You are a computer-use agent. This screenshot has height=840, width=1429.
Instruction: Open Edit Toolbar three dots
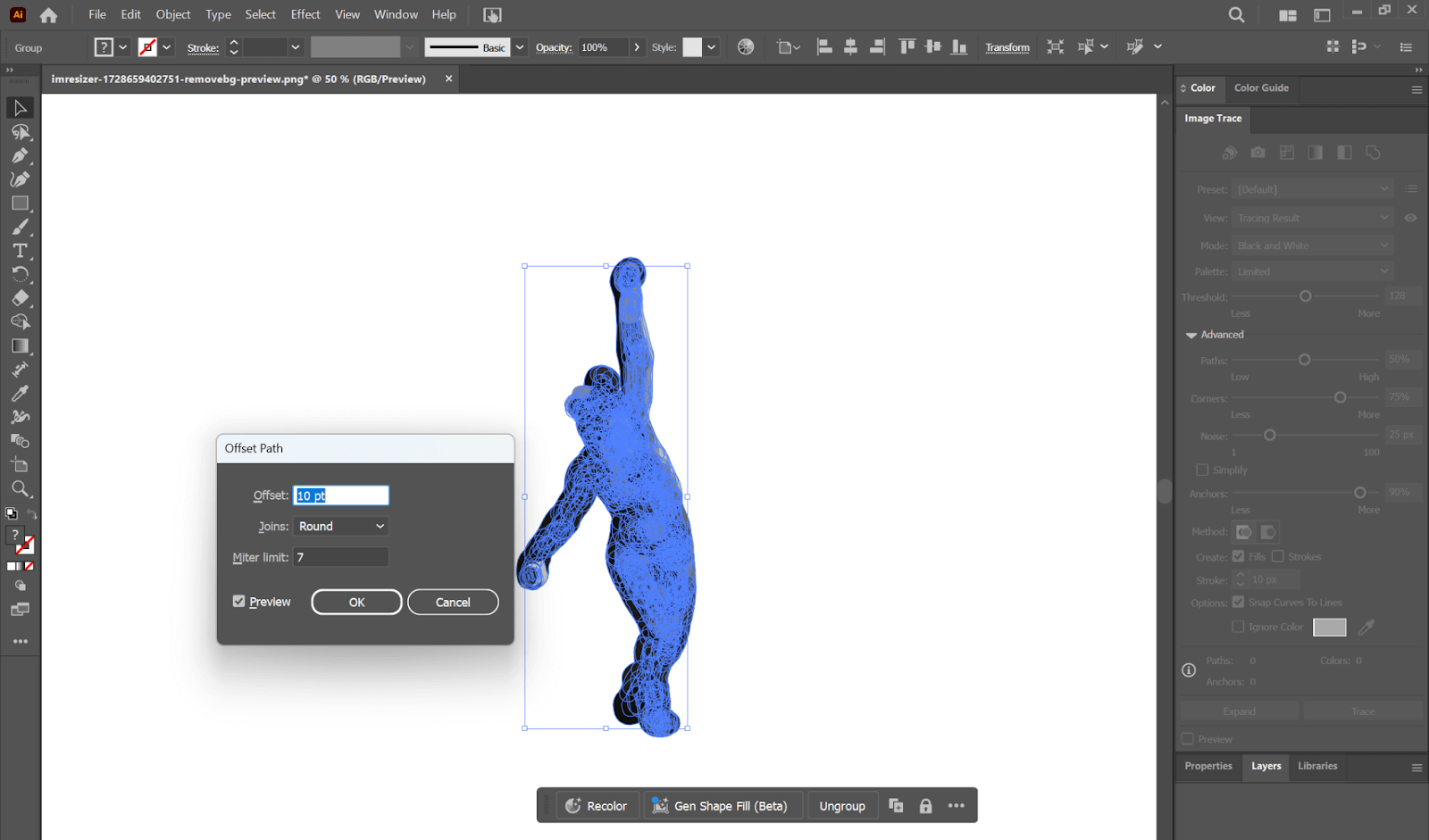click(x=20, y=642)
